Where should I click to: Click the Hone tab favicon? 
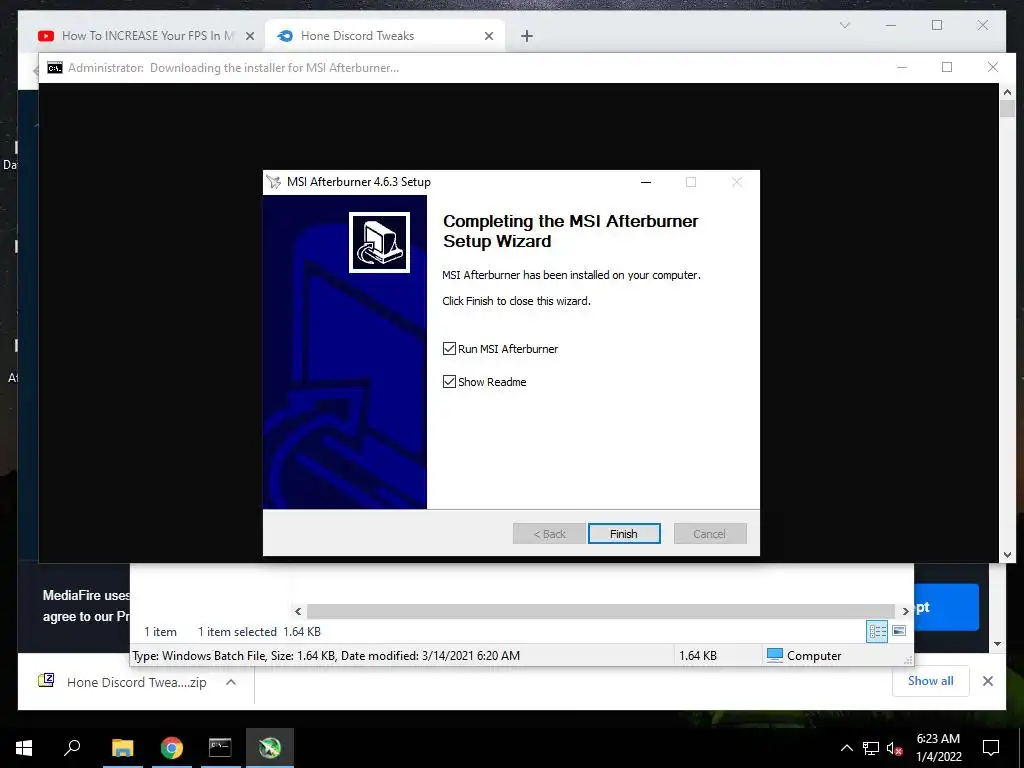[285, 36]
